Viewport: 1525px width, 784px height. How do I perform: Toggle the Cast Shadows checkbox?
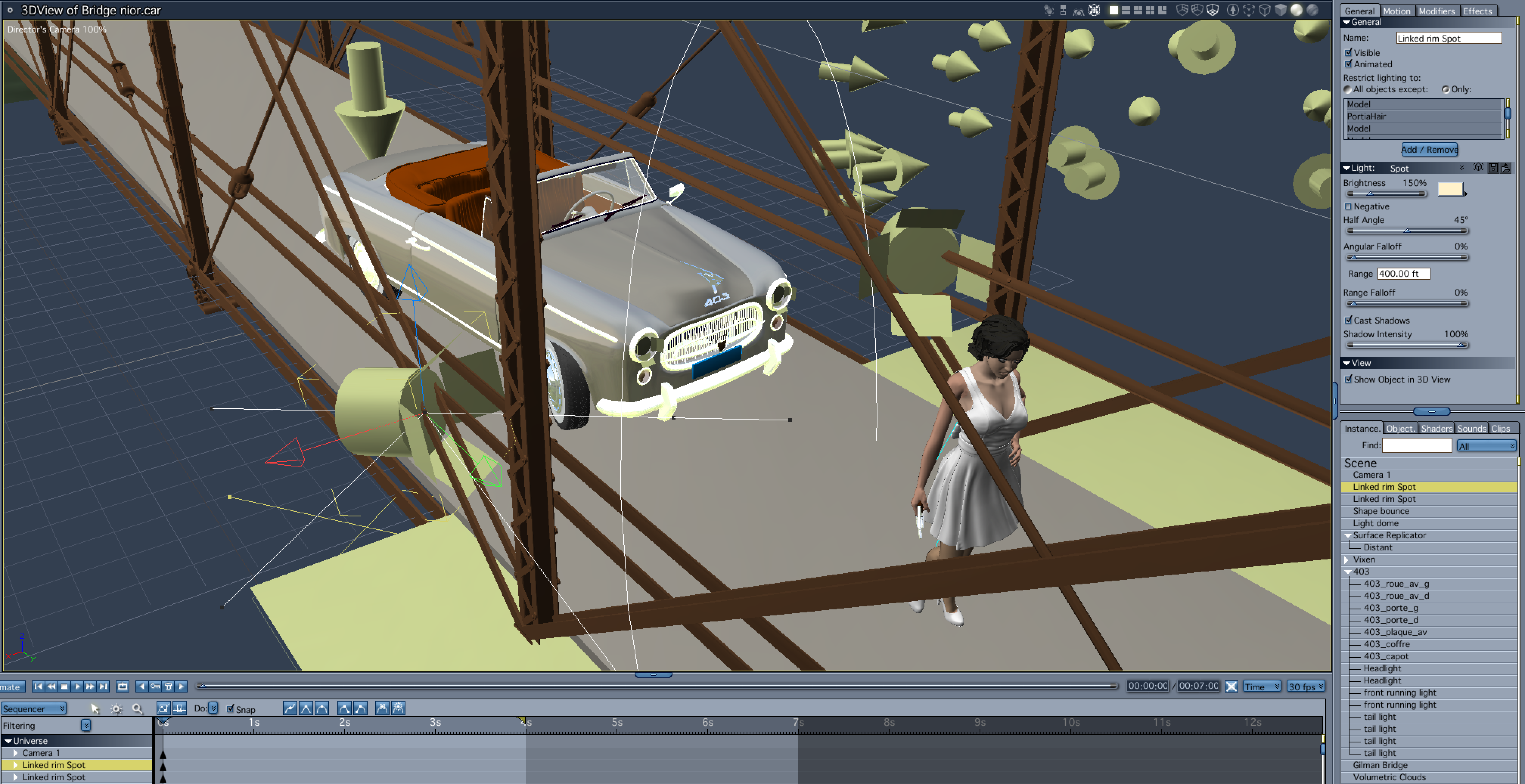(x=1349, y=320)
